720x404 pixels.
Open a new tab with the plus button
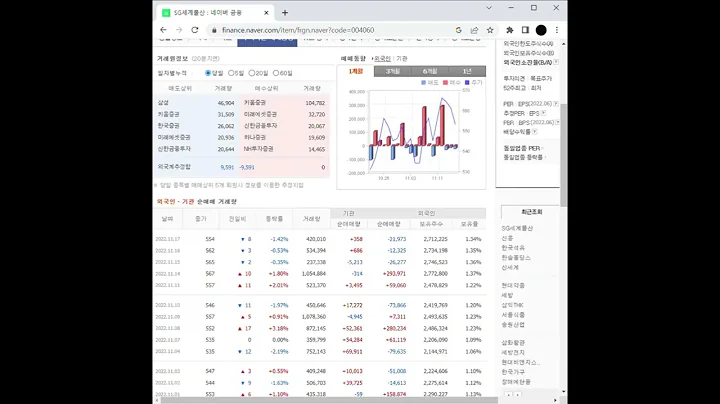point(285,13)
